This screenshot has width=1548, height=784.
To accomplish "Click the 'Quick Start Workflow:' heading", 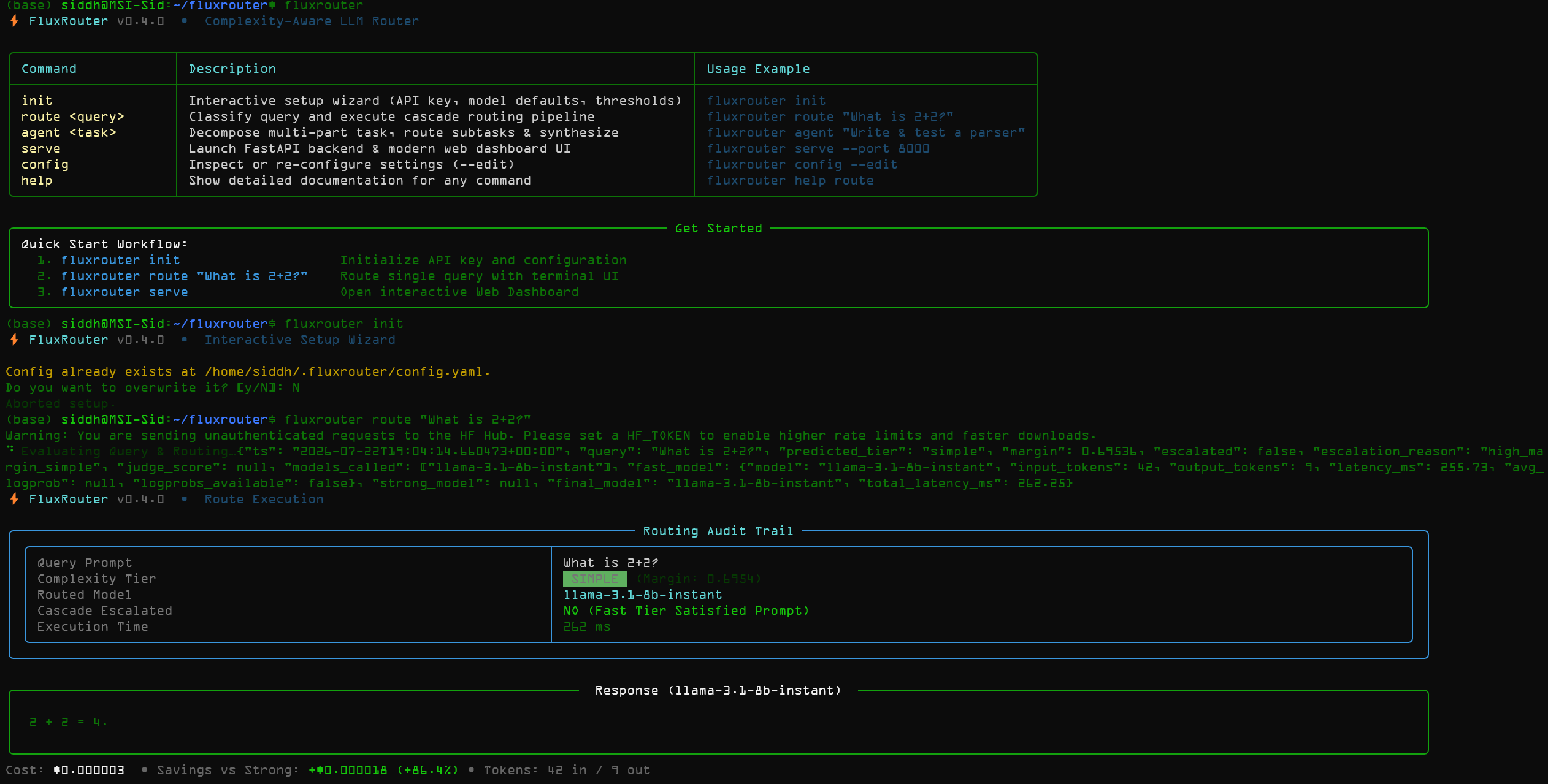I will tap(105, 244).
